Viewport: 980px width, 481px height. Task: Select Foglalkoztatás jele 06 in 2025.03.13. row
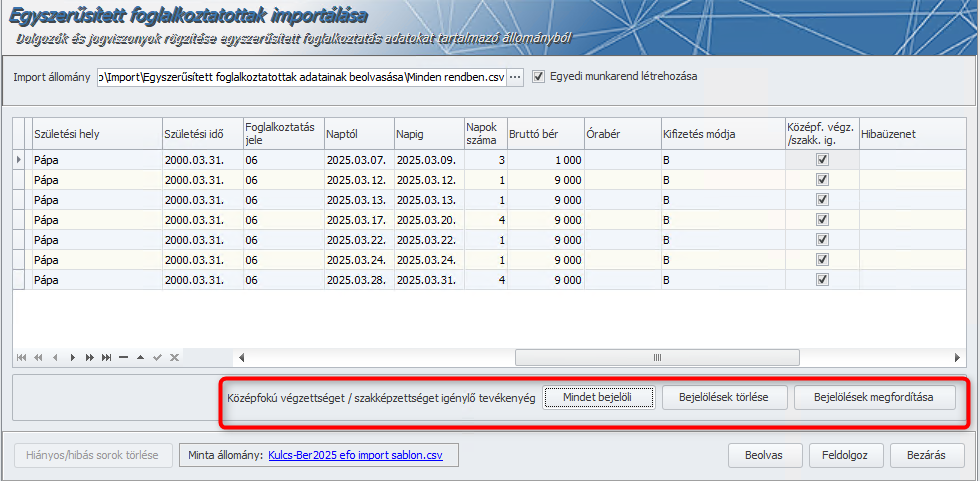[283, 200]
